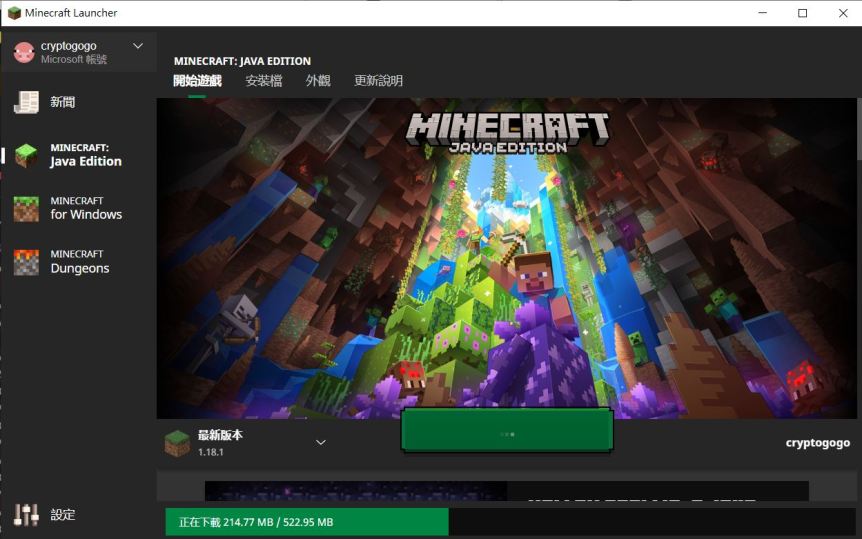This screenshot has width=862, height=539.
Task: Switch to the 外觀 tab
Action: point(318,81)
